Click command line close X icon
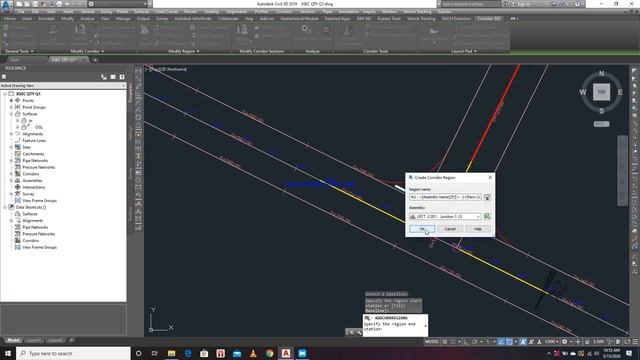The height and width of the screenshot is (360, 640). pos(351,332)
